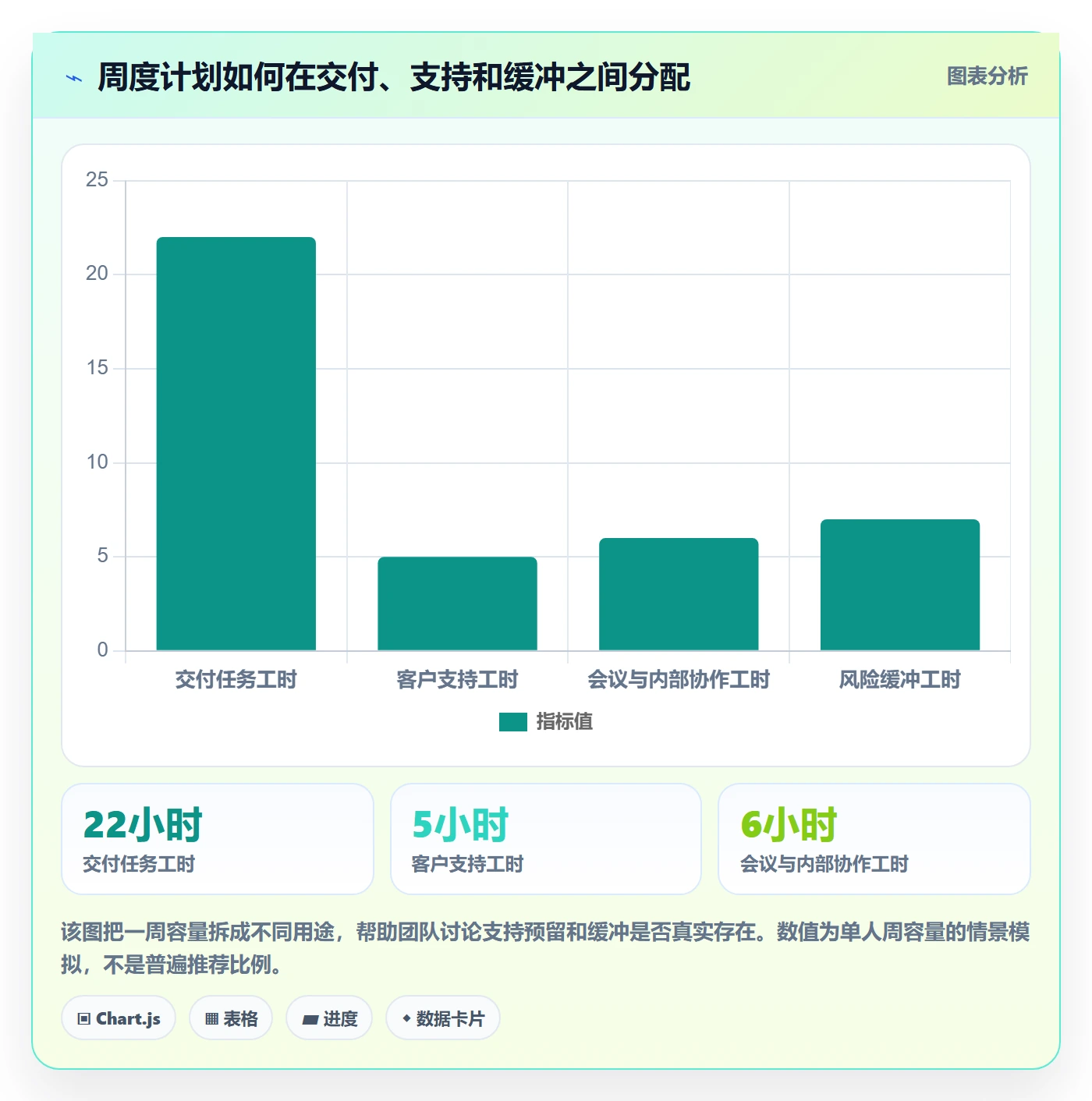The width and height of the screenshot is (1092, 1101).
Task: Select the 表格 tag
Action: tap(231, 1018)
